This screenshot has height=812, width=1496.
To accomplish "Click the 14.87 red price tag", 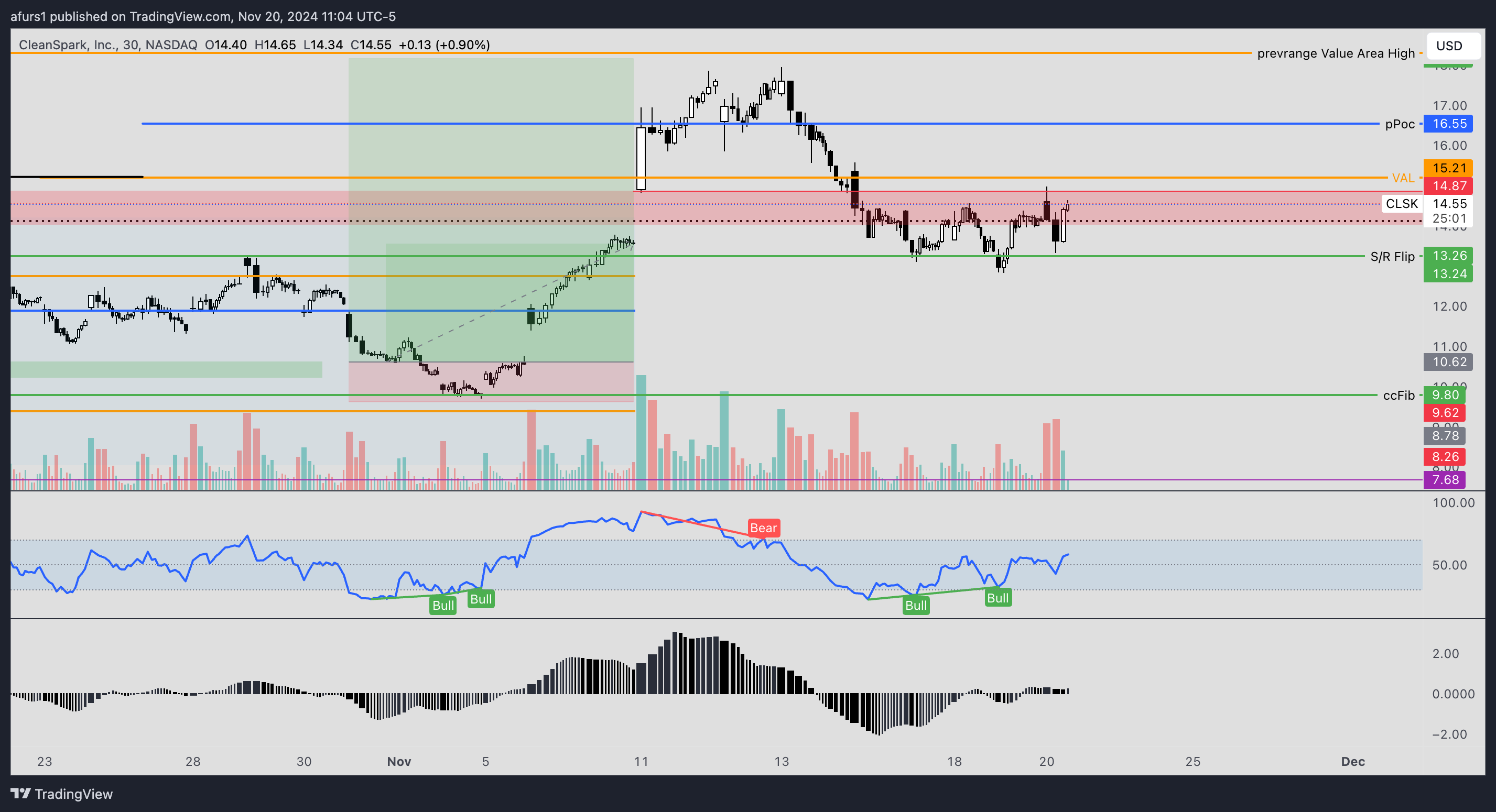I will tap(1448, 186).
